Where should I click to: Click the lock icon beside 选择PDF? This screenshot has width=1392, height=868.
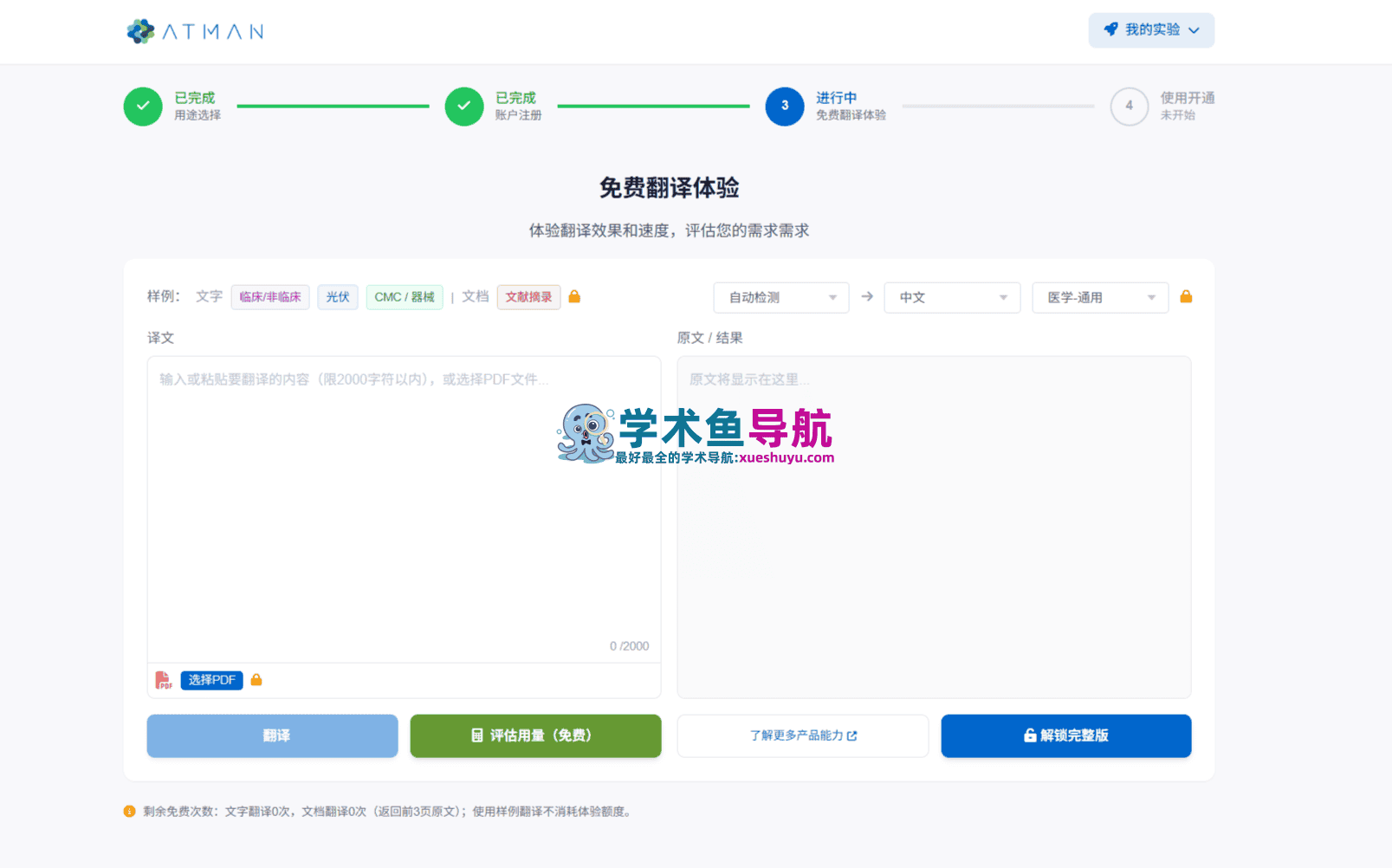pyautogui.click(x=256, y=680)
